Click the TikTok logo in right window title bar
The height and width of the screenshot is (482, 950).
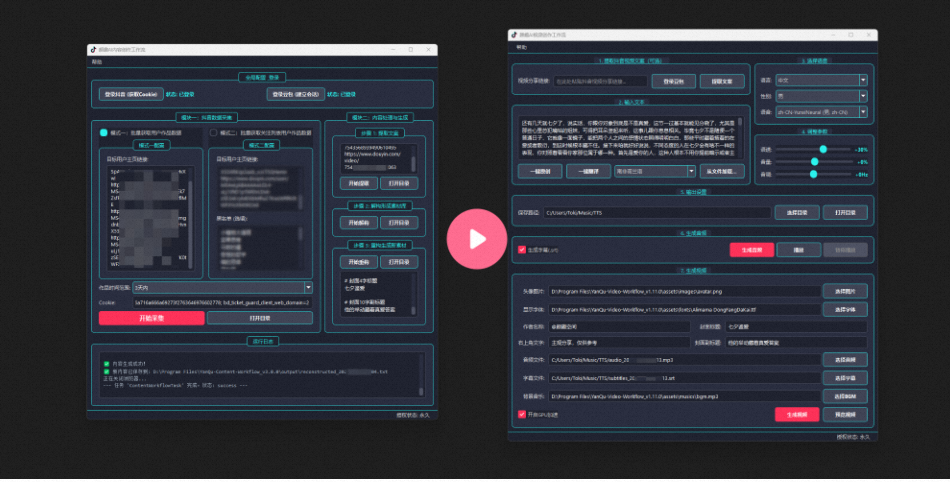click(514, 33)
